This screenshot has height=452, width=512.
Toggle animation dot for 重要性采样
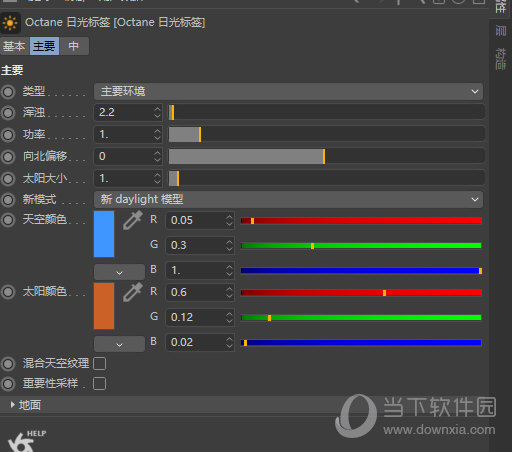pyautogui.click(x=8, y=384)
